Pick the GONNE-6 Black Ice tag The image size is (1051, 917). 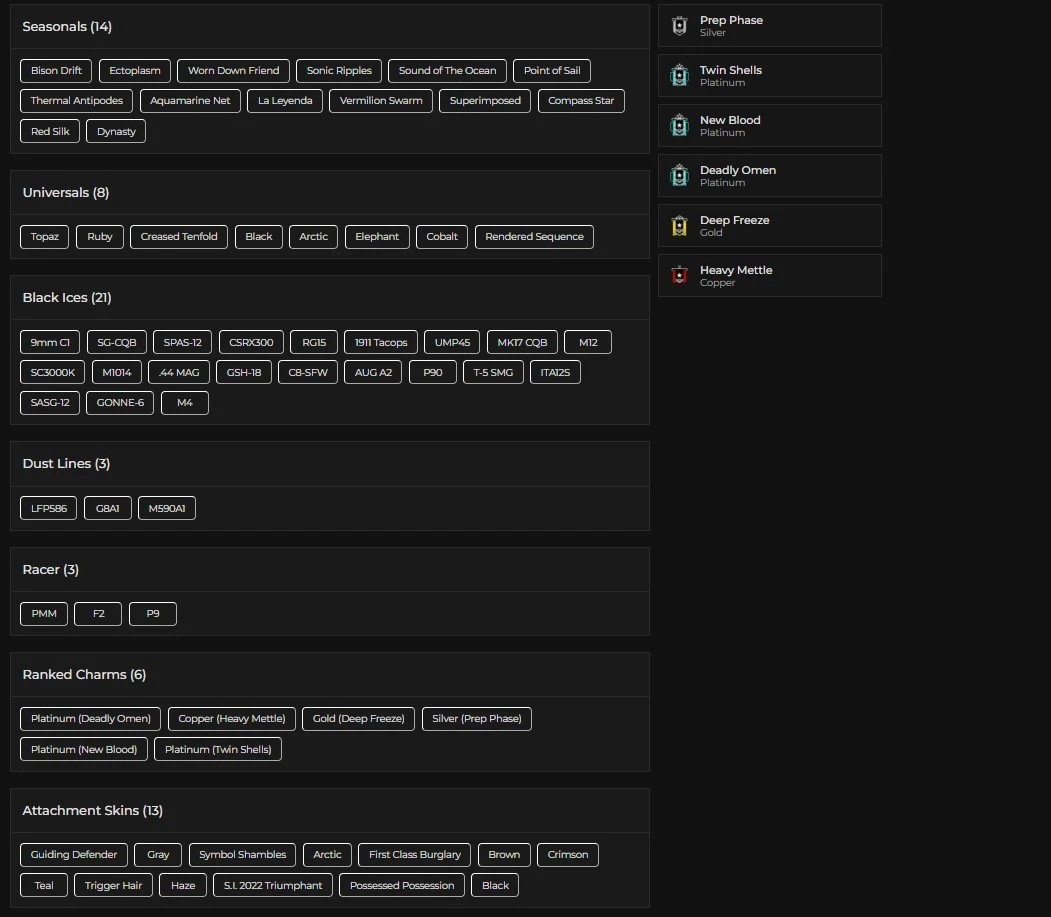[x=120, y=403]
